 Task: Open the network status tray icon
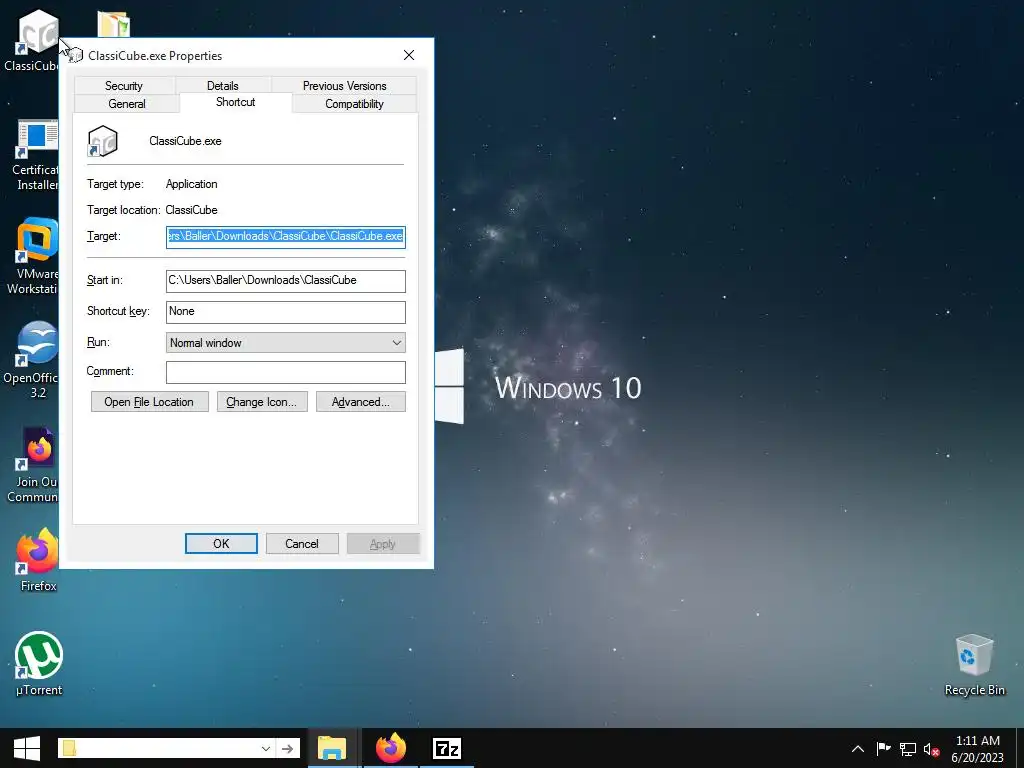click(907, 749)
